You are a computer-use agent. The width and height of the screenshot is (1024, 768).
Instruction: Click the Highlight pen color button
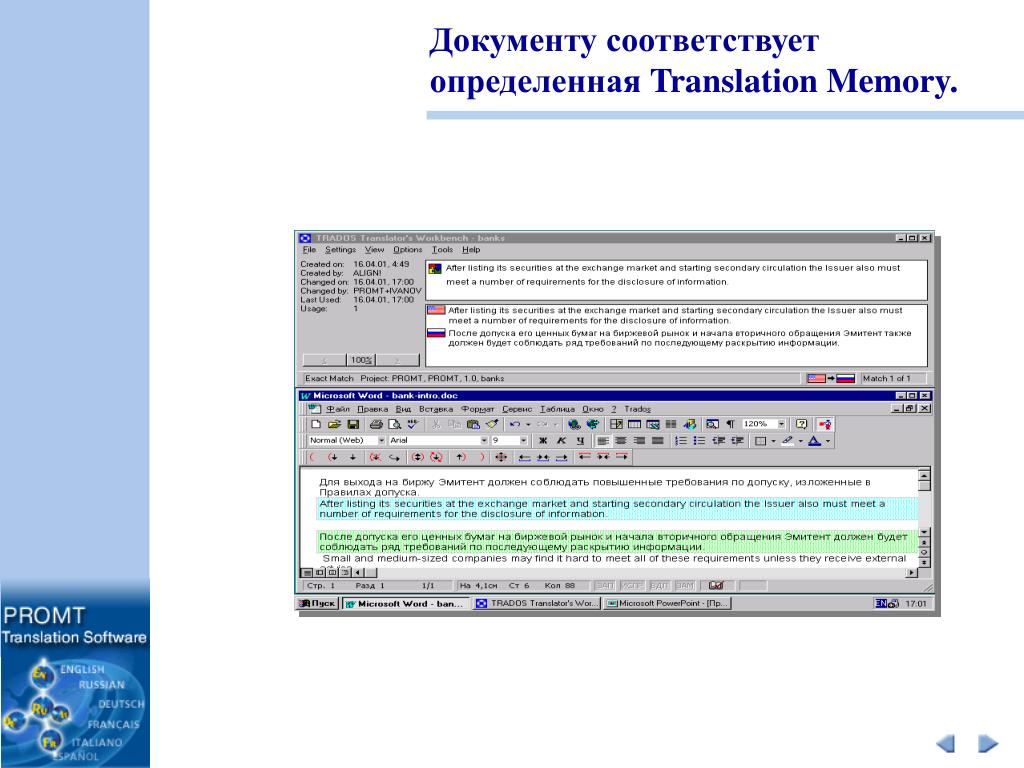click(x=787, y=441)
